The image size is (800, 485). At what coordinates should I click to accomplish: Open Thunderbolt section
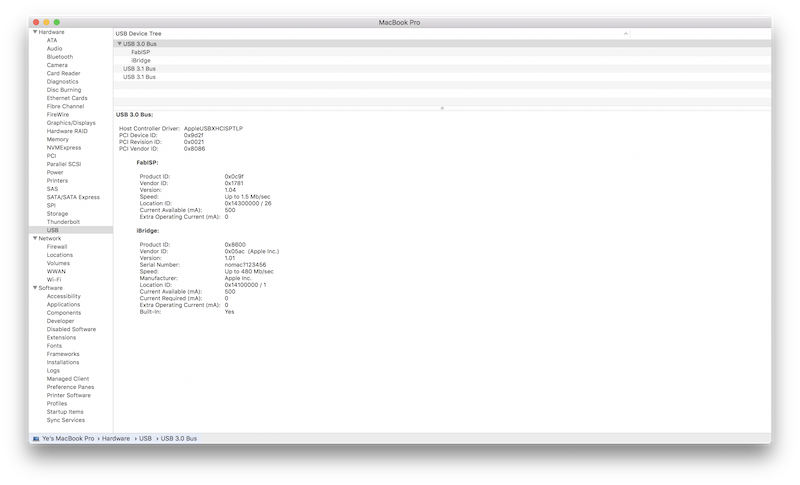pos(63,222)
